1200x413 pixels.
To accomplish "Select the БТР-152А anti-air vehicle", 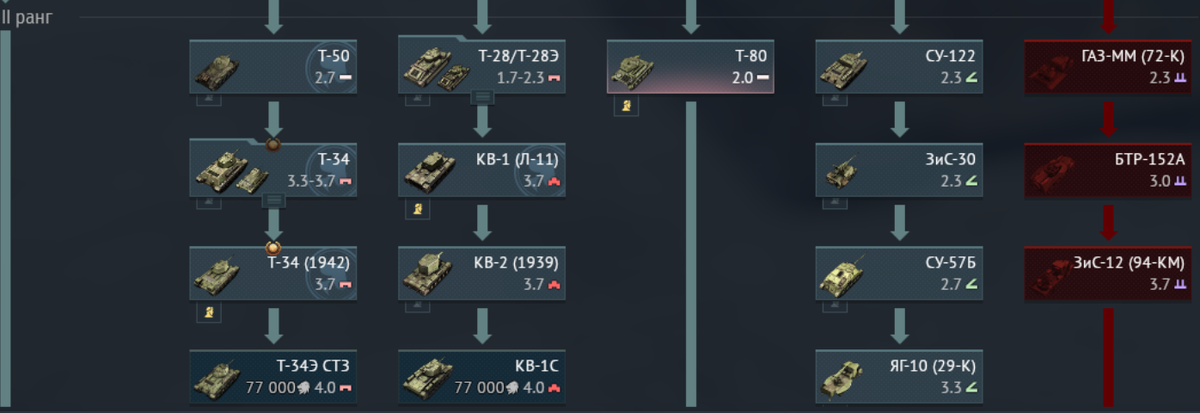I will click(x=1108, y=171).
